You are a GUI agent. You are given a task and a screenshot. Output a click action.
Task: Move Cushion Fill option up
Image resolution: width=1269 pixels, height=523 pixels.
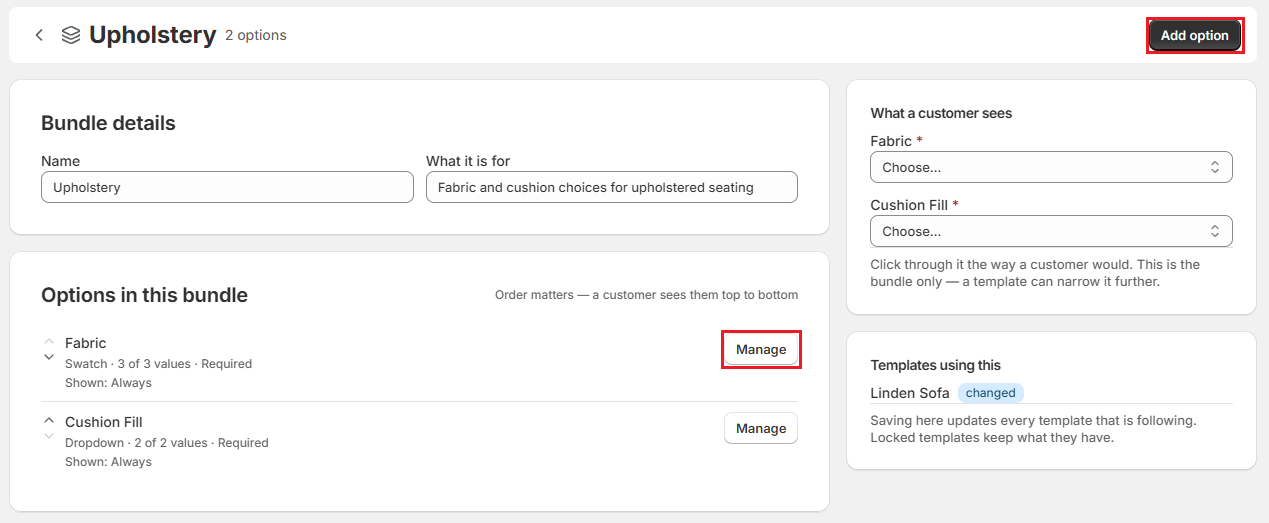(49, 421)
